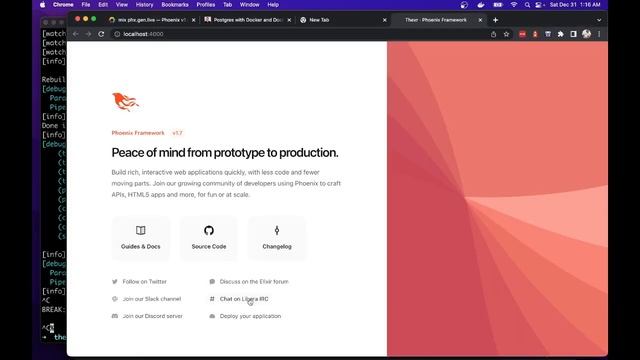640x360 pixels.
Task: Close the mix phx.gen.live tab
Action: click(193, 20)
